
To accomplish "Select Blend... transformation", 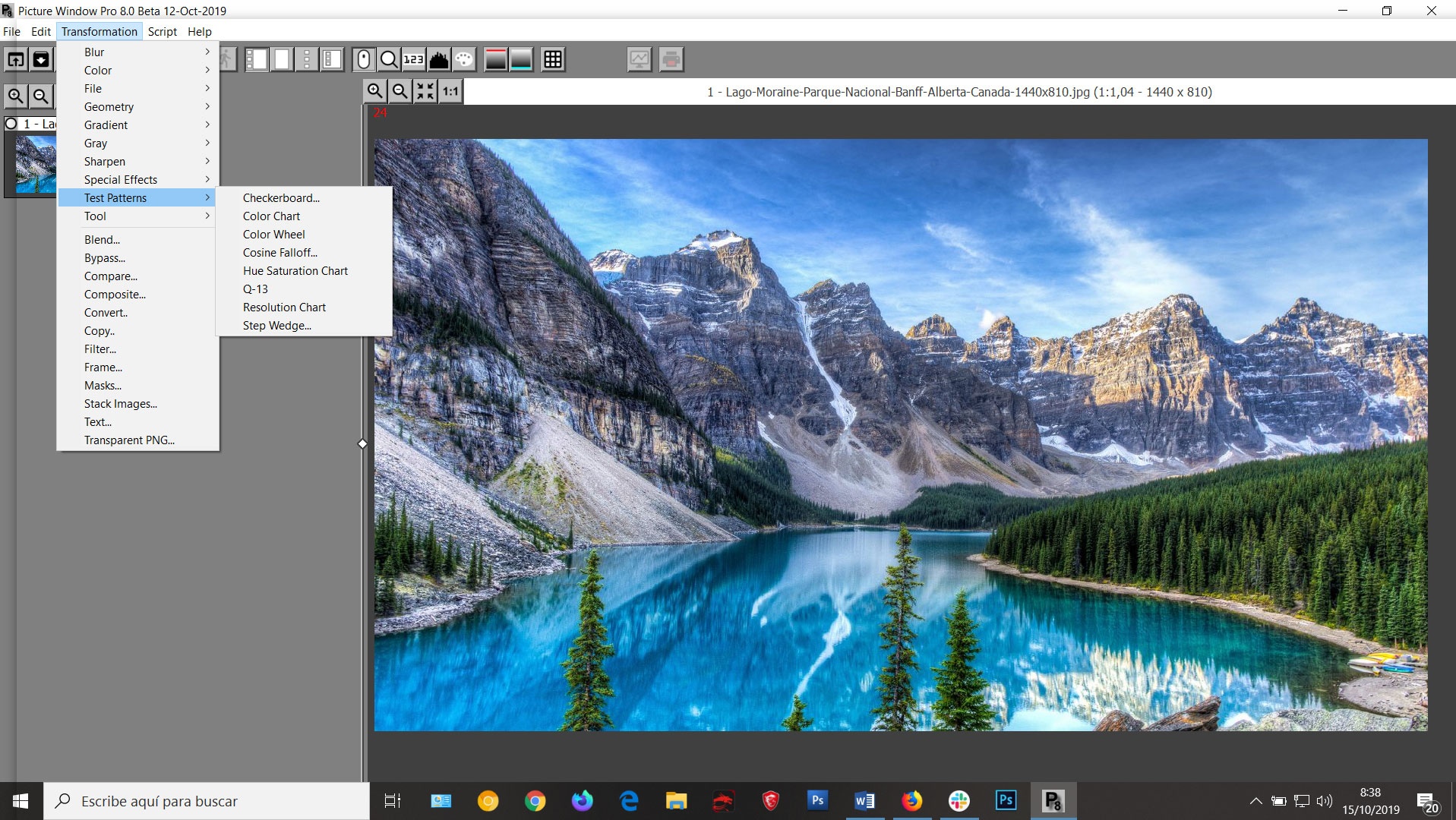I will (x=138, y=239).
